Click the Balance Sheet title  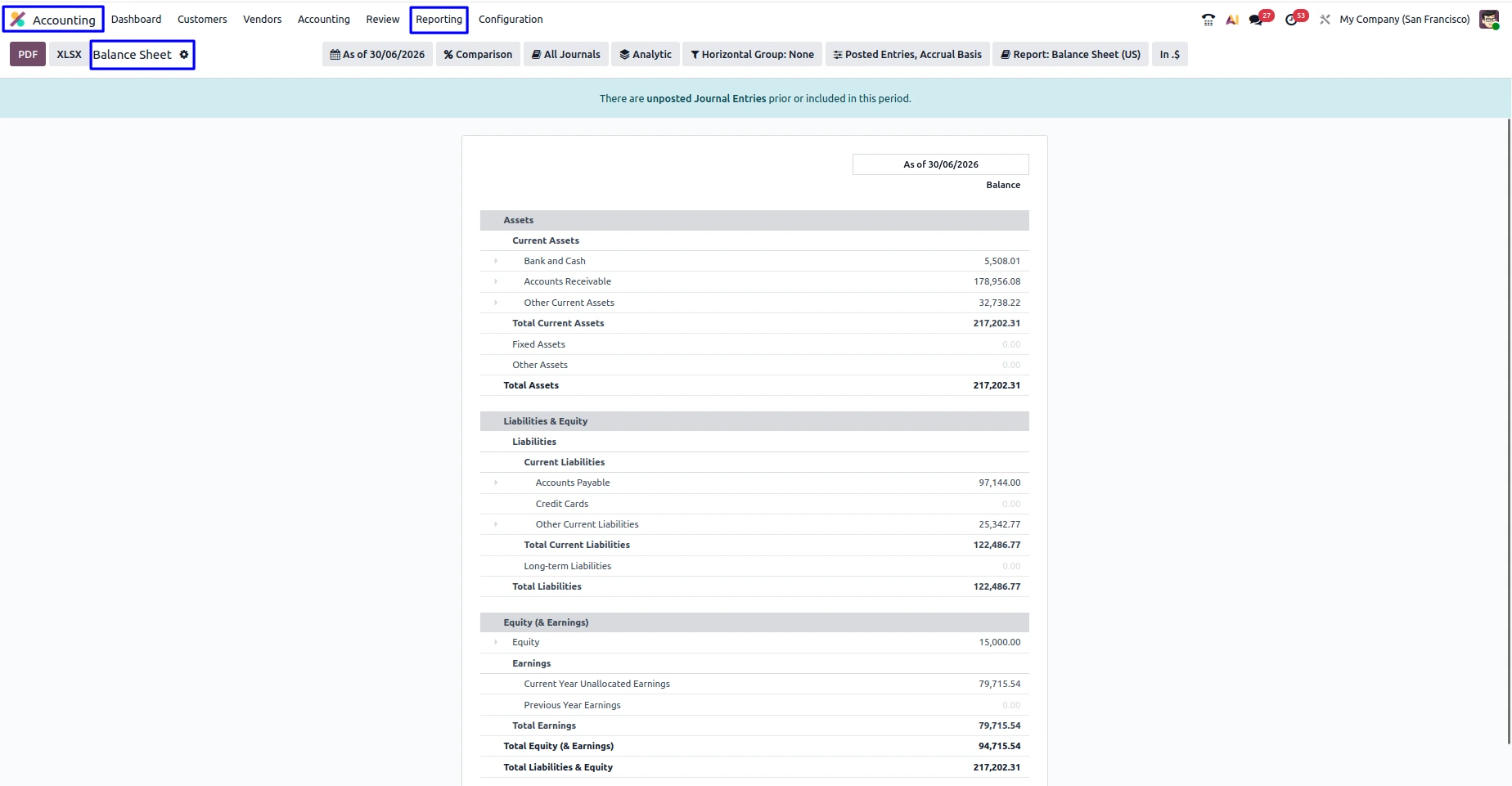(x=132, y=55)
